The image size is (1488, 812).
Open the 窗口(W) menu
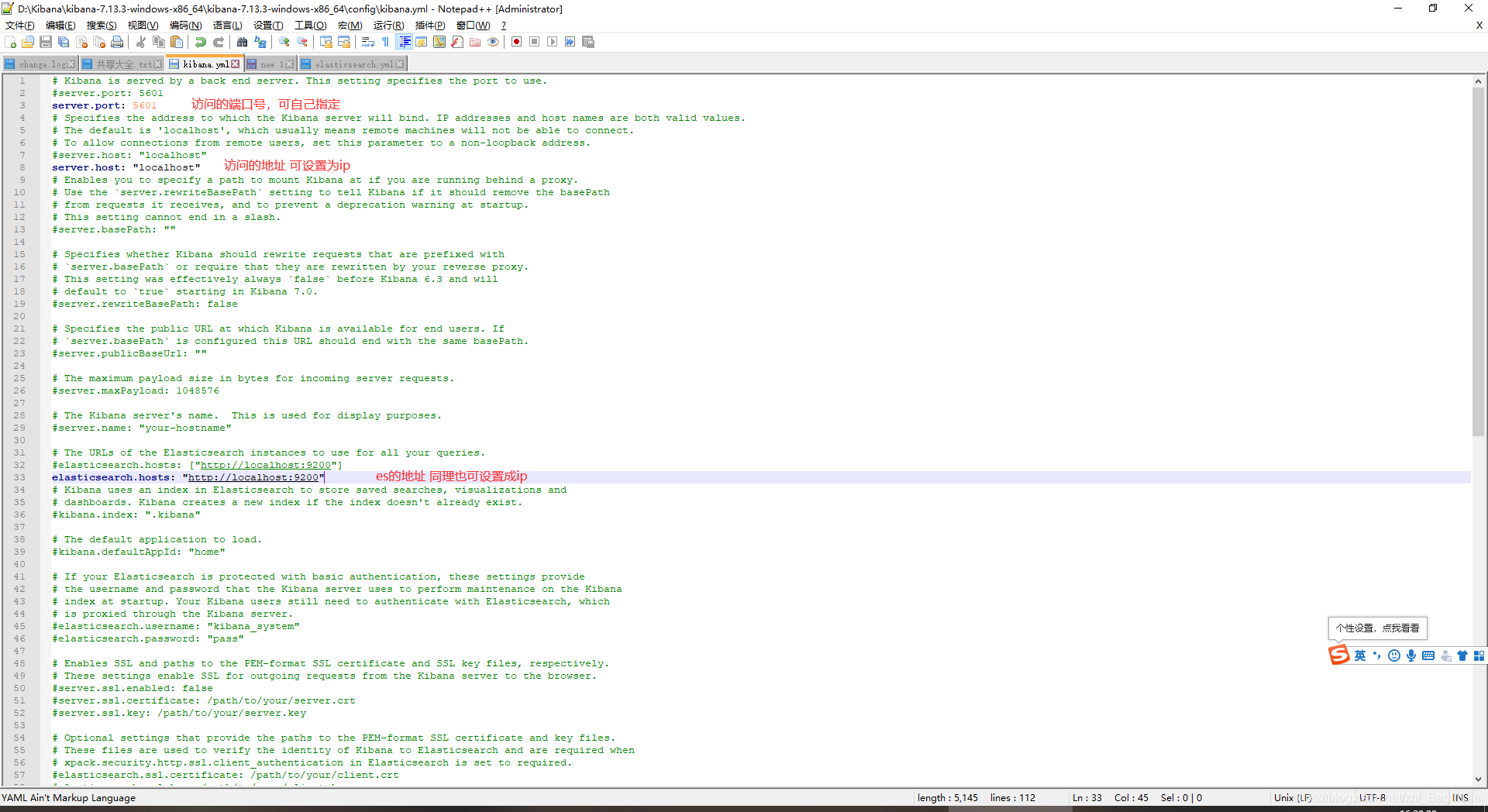[x=473, y=26]
